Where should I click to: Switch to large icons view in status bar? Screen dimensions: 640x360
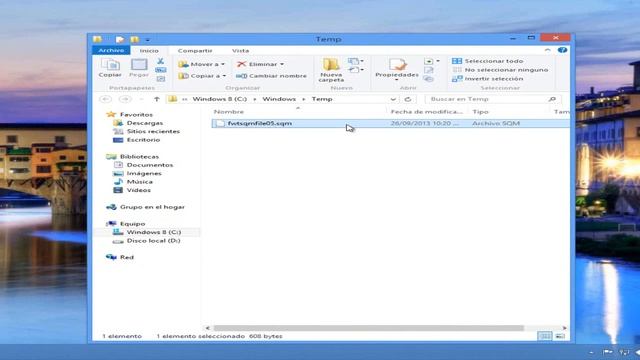(x=560, y=336)
